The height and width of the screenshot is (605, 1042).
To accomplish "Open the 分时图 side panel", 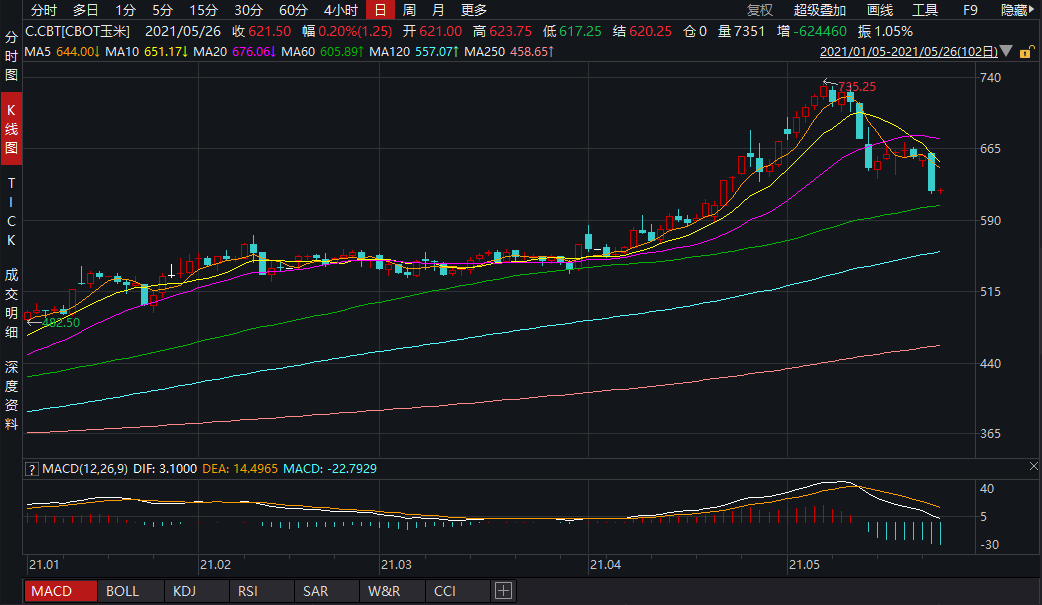I will pos(11,57).
